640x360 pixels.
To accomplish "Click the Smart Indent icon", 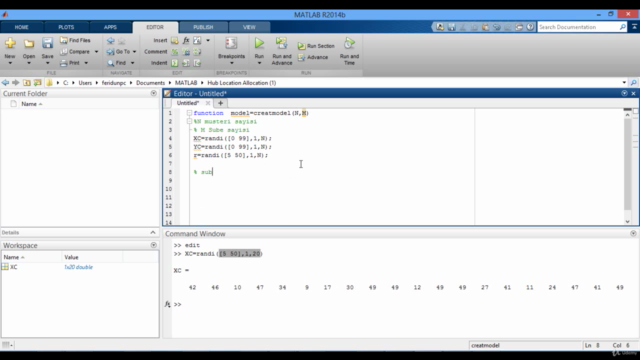I will 175,63.
